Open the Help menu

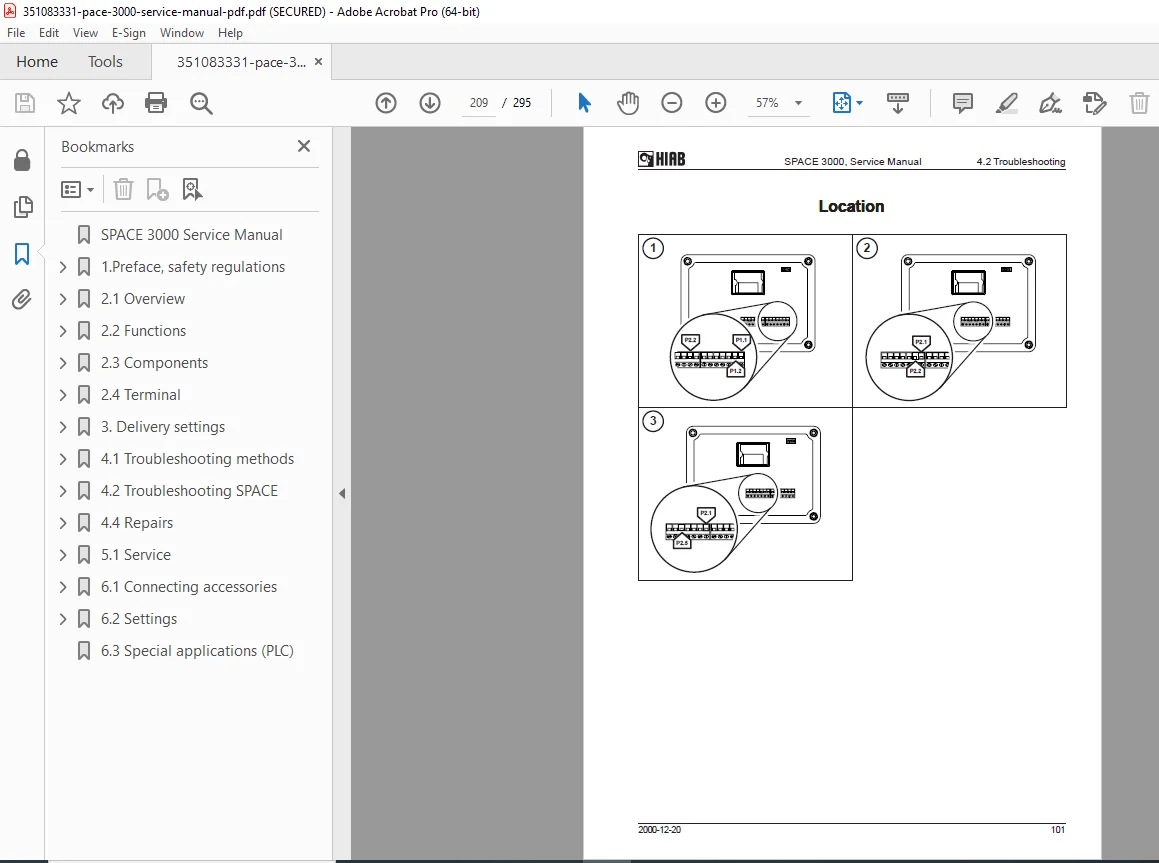pyautogui.click(x=230, y=33)
